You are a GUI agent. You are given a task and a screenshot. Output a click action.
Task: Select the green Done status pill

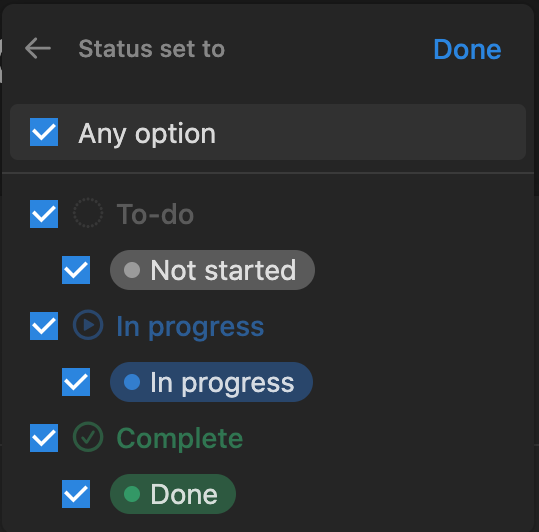pyautogui.click(x=173, y=494)
